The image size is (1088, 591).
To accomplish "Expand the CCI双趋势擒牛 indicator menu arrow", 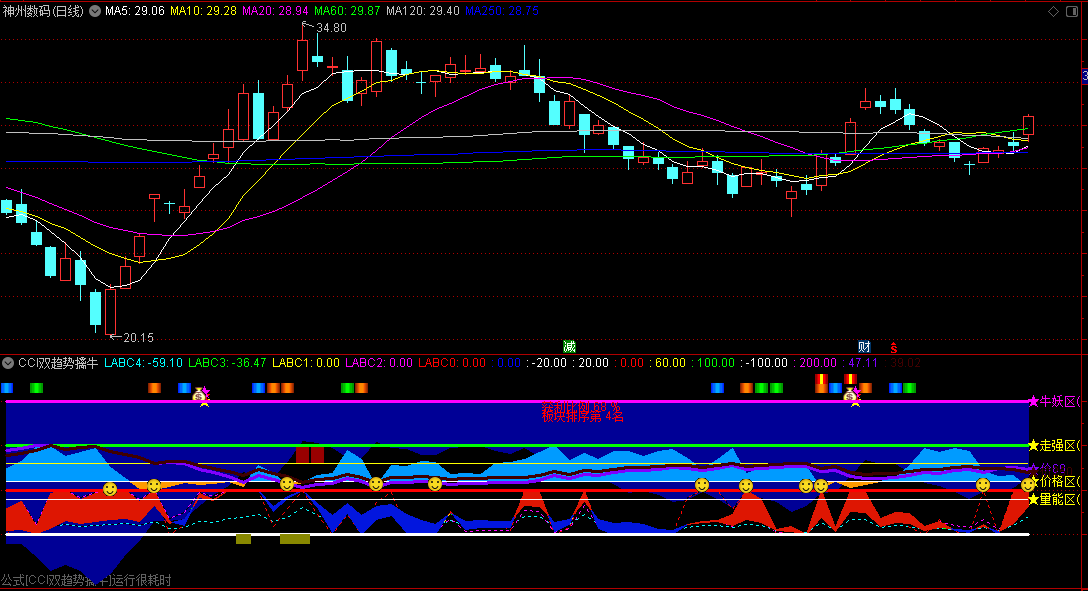I will [x=8, y=363].
